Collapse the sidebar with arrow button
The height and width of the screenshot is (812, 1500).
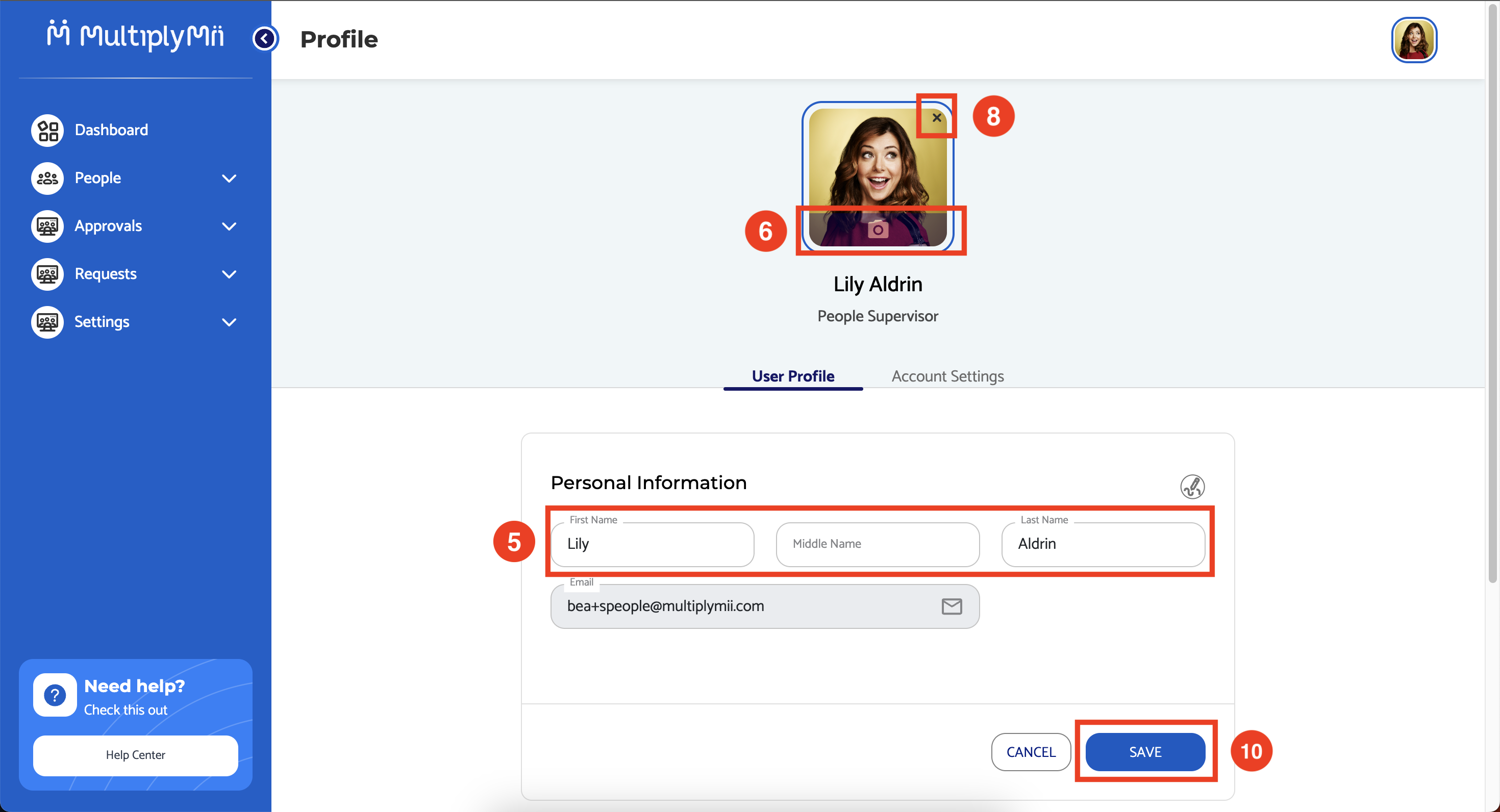point(265,39)
